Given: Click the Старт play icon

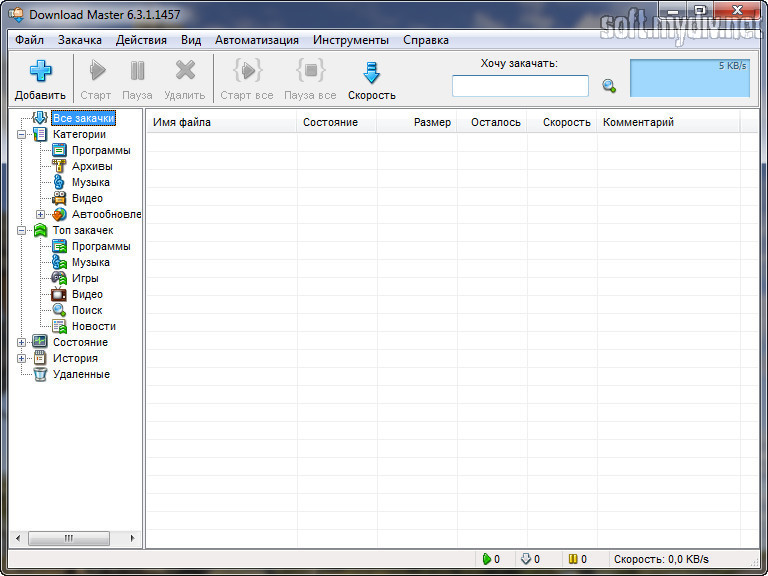Looking at the screenshot, I should [96, 71].
